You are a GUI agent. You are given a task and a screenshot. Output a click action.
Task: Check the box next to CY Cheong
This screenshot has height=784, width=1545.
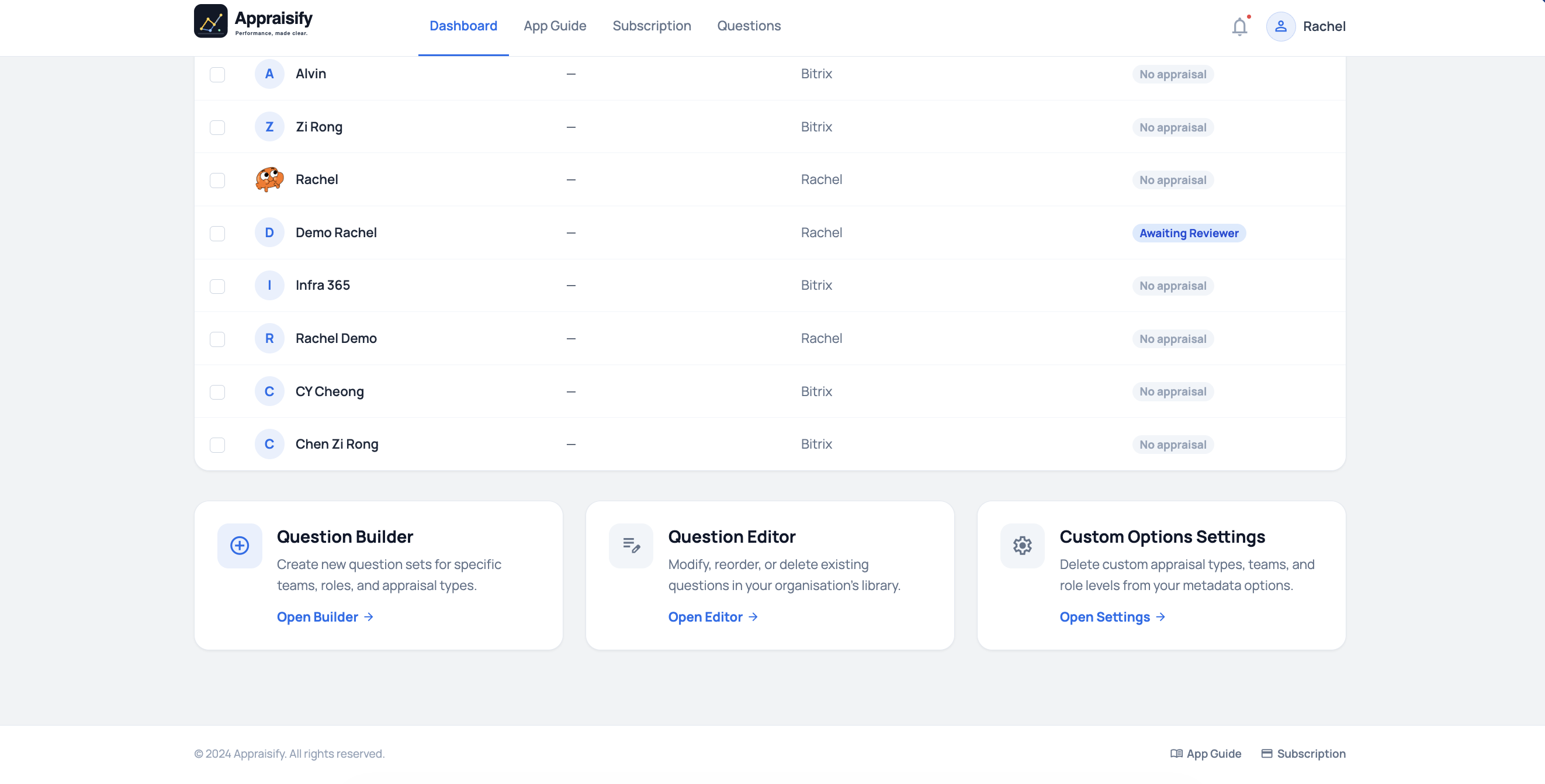[217, 391]
